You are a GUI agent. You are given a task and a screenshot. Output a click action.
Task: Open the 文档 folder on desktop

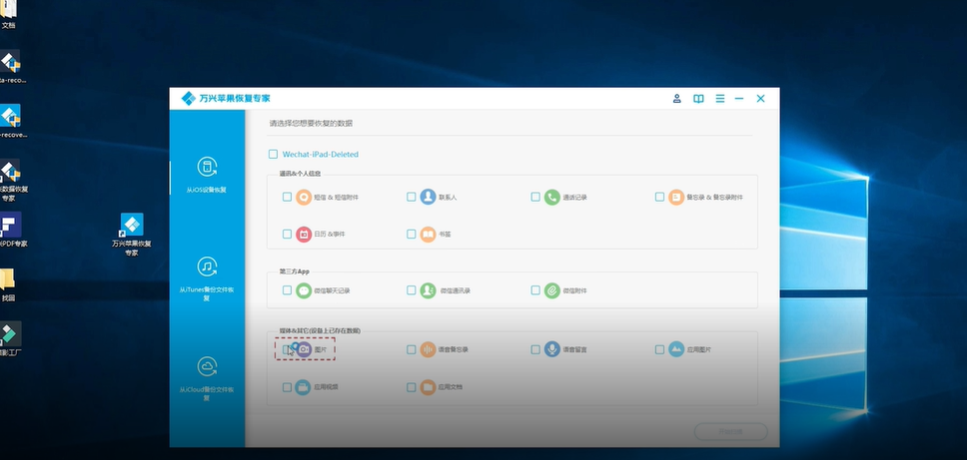coord(8,15)
